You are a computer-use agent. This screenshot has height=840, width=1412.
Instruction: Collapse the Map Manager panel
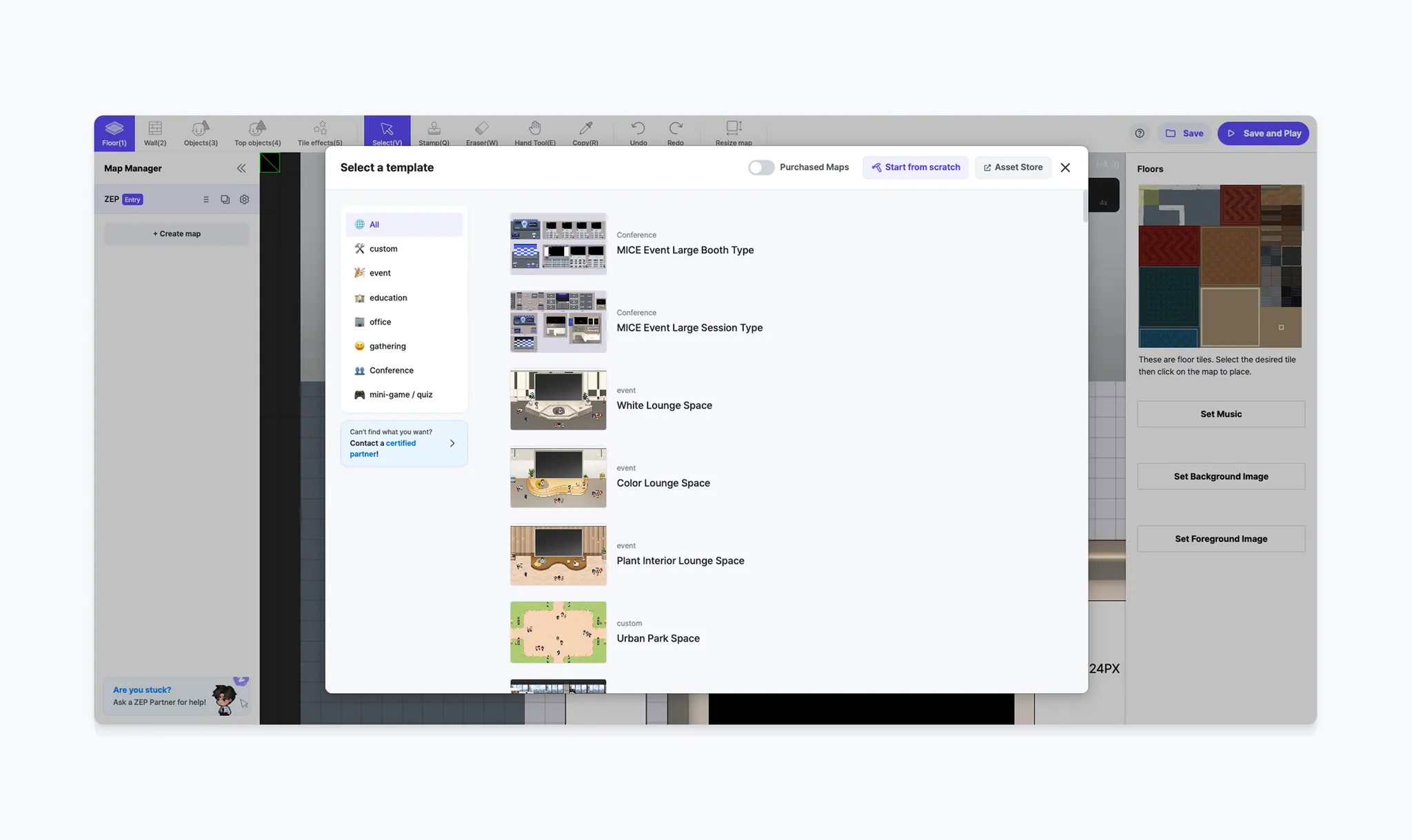click(x=241, y=168)
